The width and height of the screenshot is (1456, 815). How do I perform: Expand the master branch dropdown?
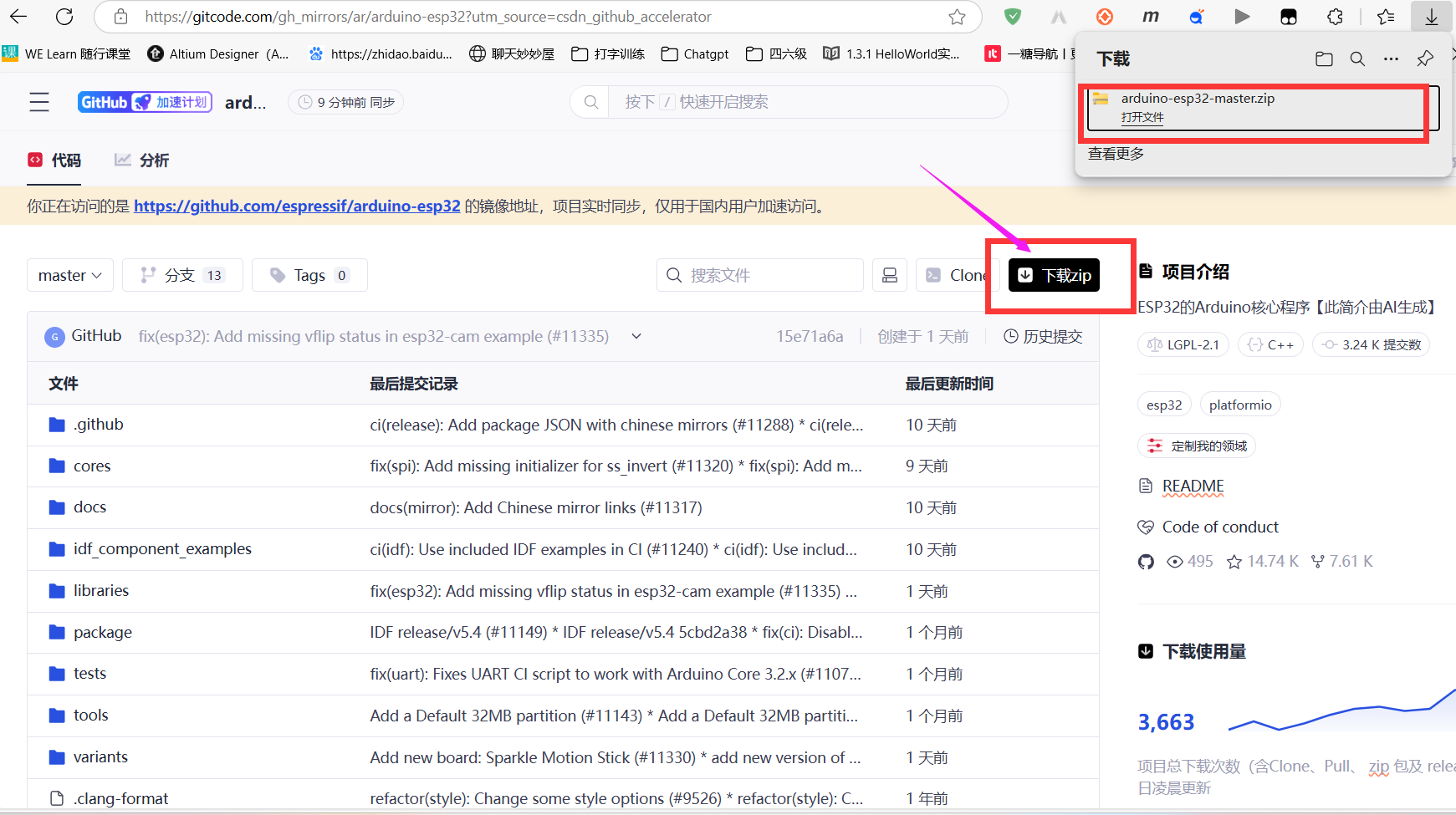[70, 275]
